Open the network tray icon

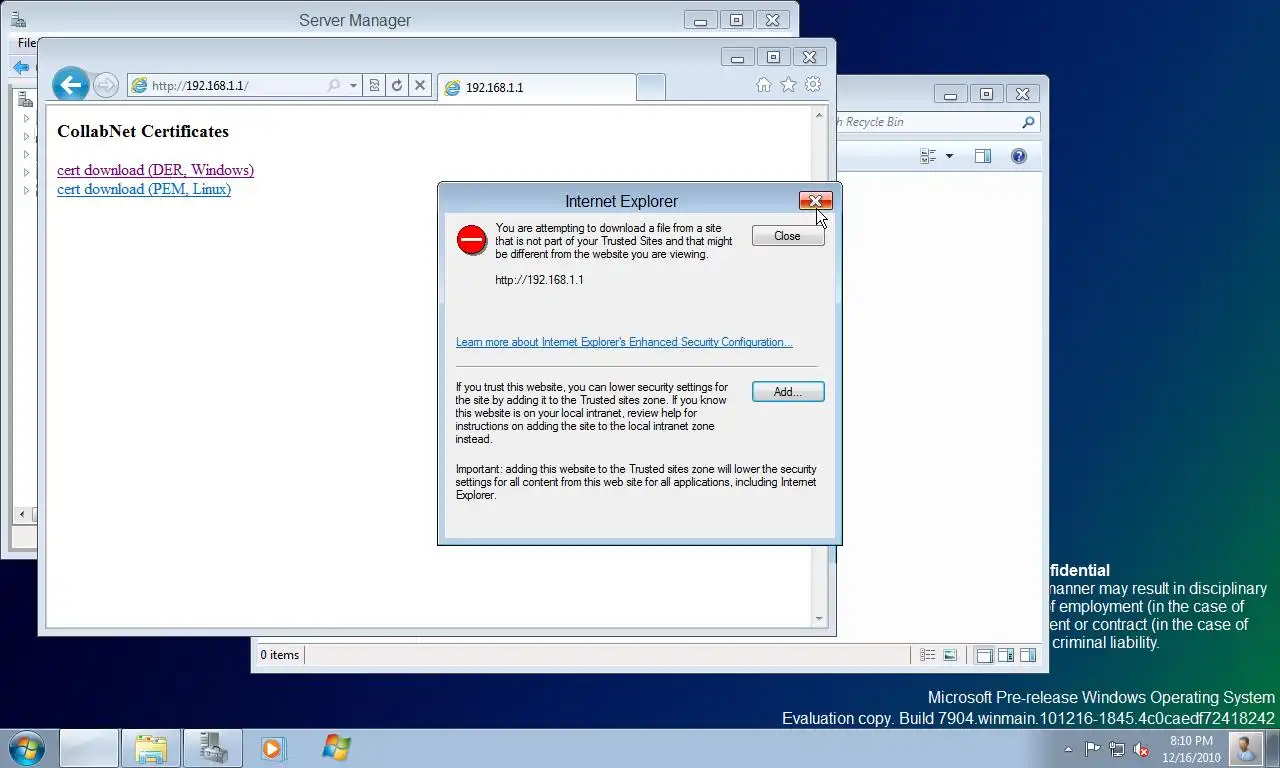coord(1116,749)
